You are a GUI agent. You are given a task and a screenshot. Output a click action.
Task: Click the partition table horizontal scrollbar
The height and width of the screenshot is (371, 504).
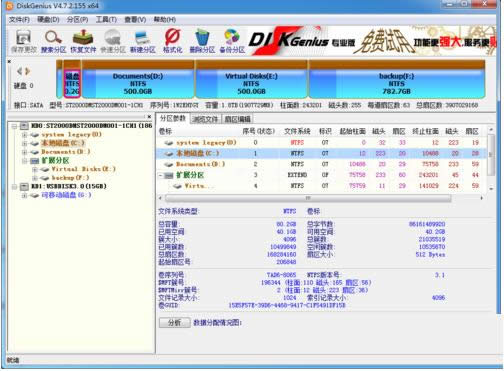(308, 198)
